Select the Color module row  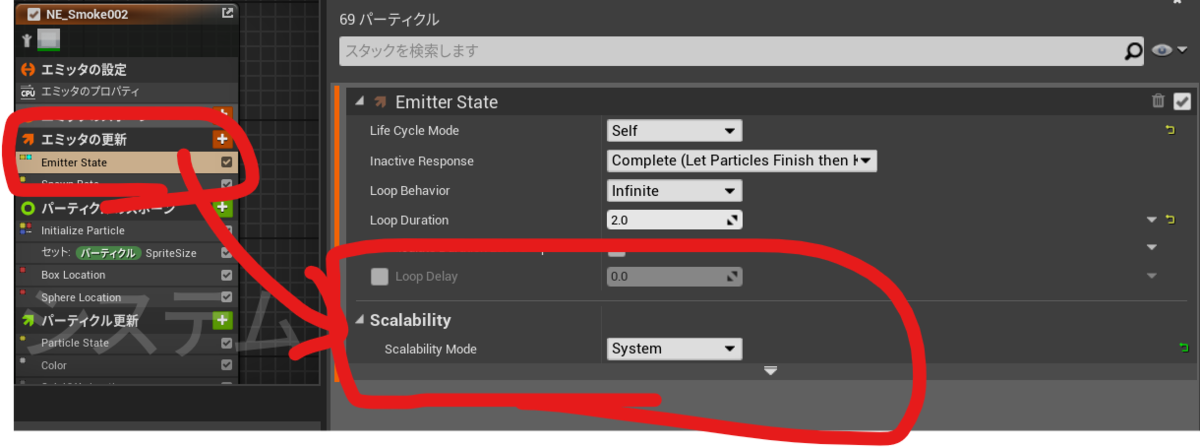127,366
